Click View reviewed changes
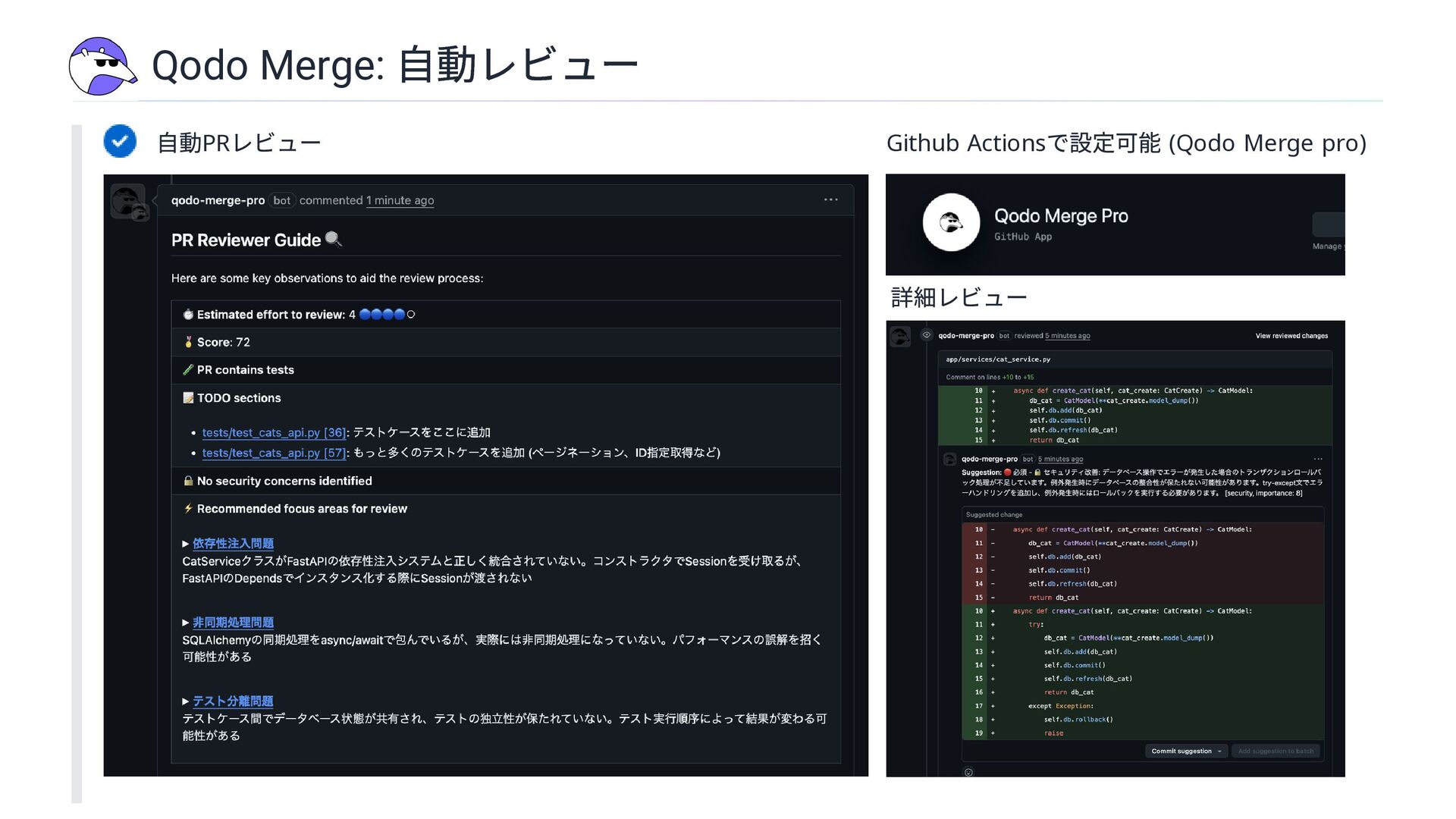 point(1291,336)
